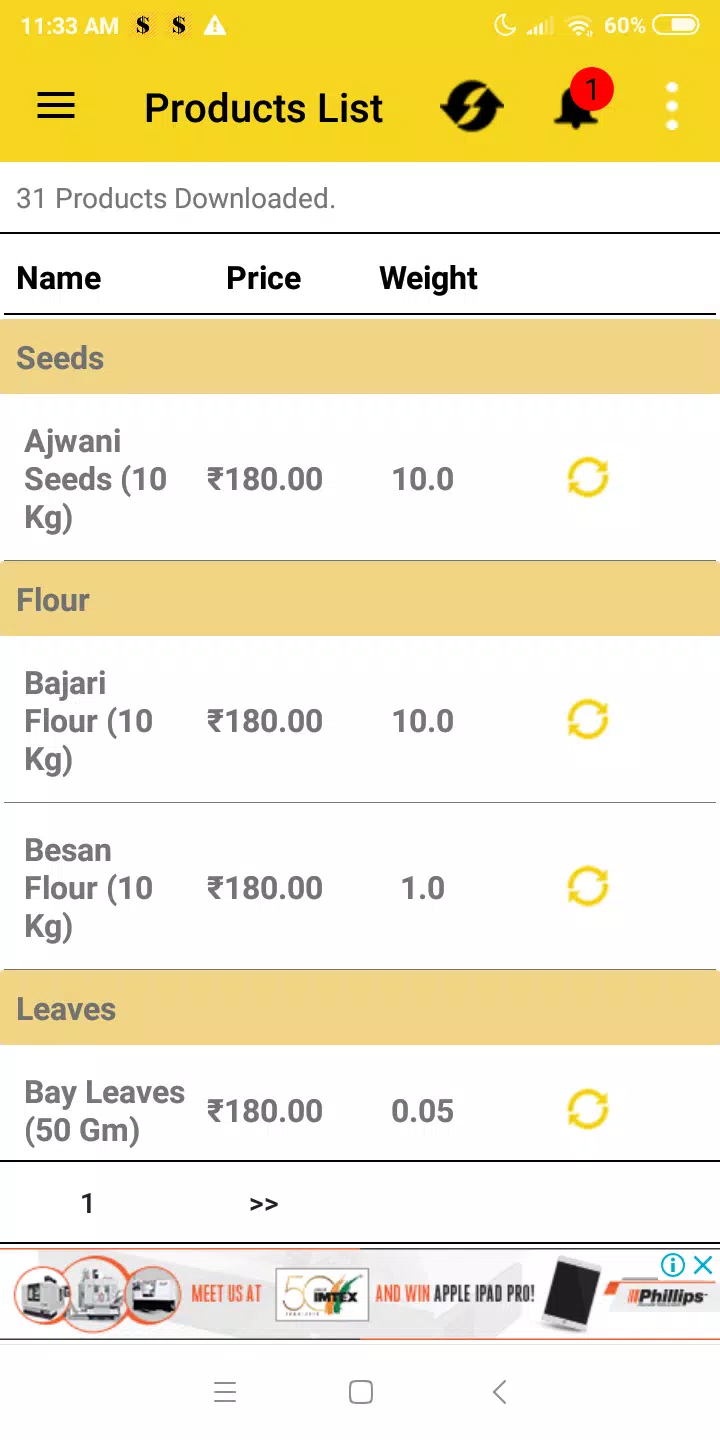This screenshot has height=1440, width=720.
Task: Refresh the Besan Flour product row
Action: 588,887
